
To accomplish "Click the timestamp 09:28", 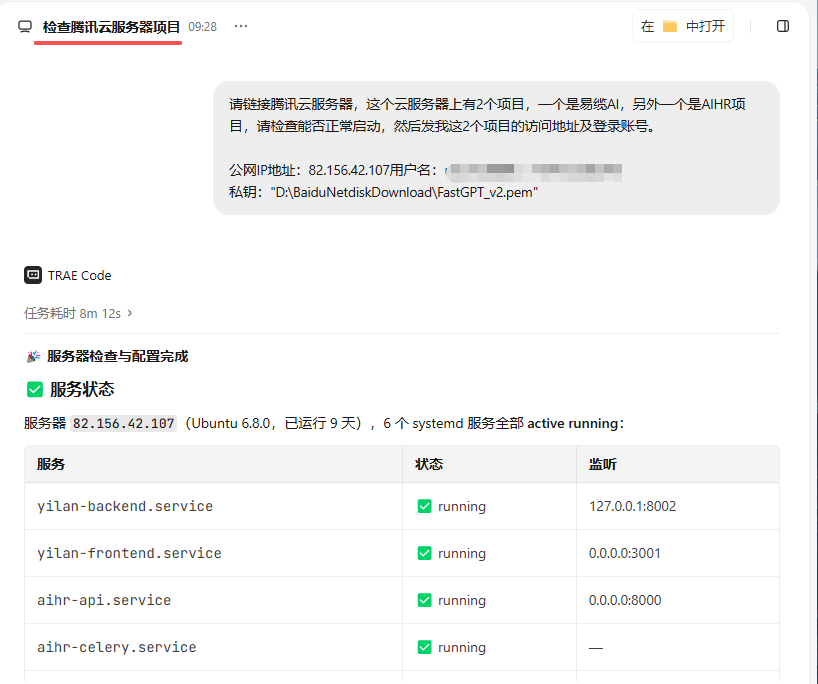I will 202,27.
